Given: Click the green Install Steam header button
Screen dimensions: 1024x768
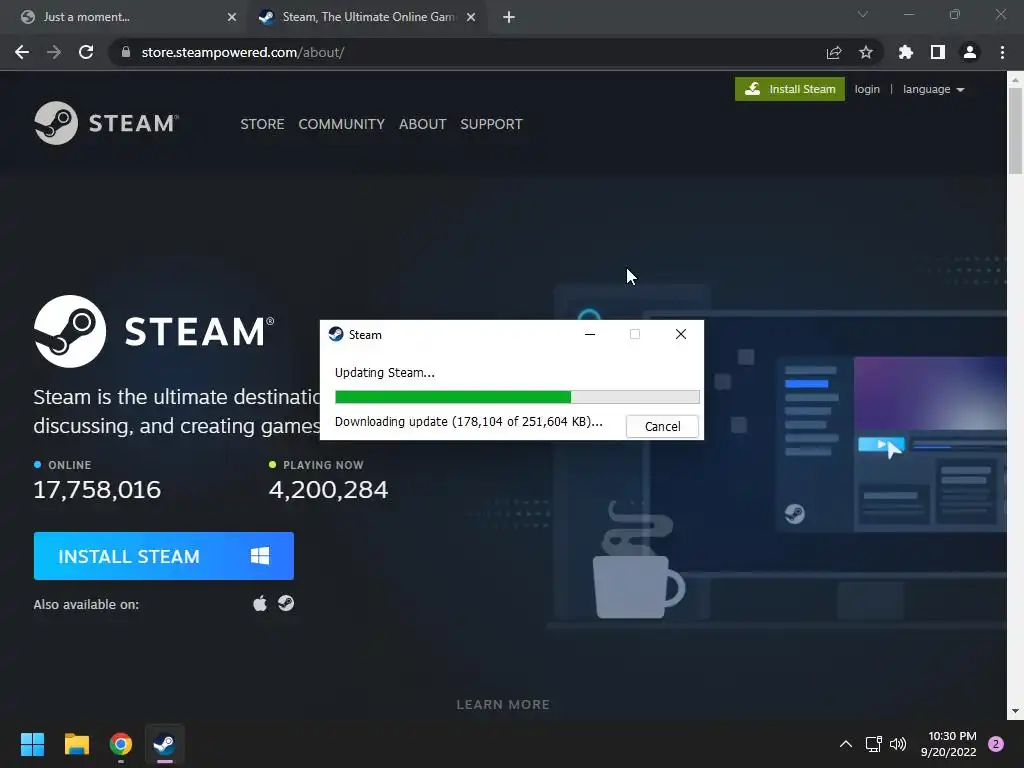Looking at the screenshot, I should tap(790, 89).
